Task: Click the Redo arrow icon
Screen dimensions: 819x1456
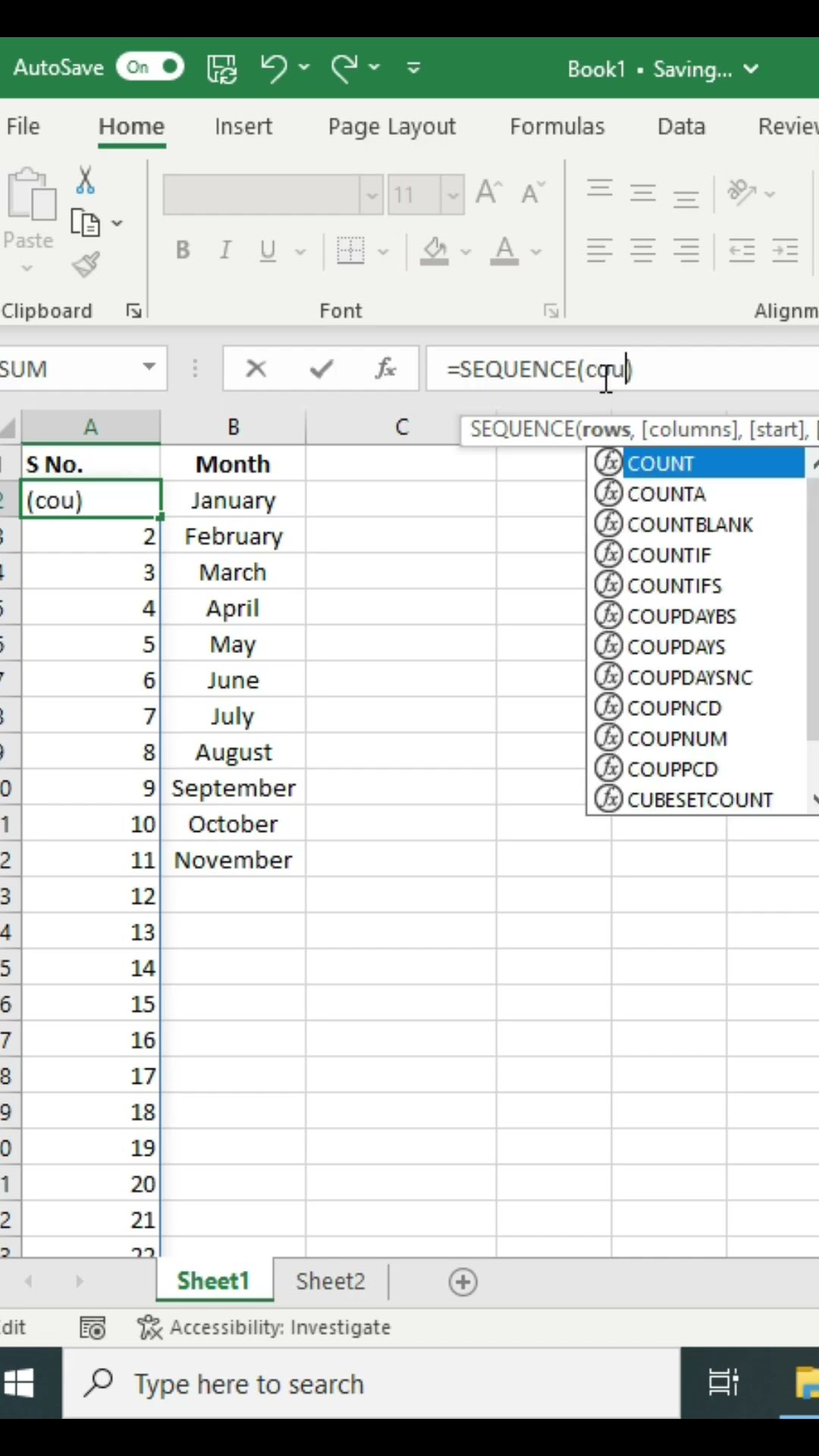Action: click(344, 68)
